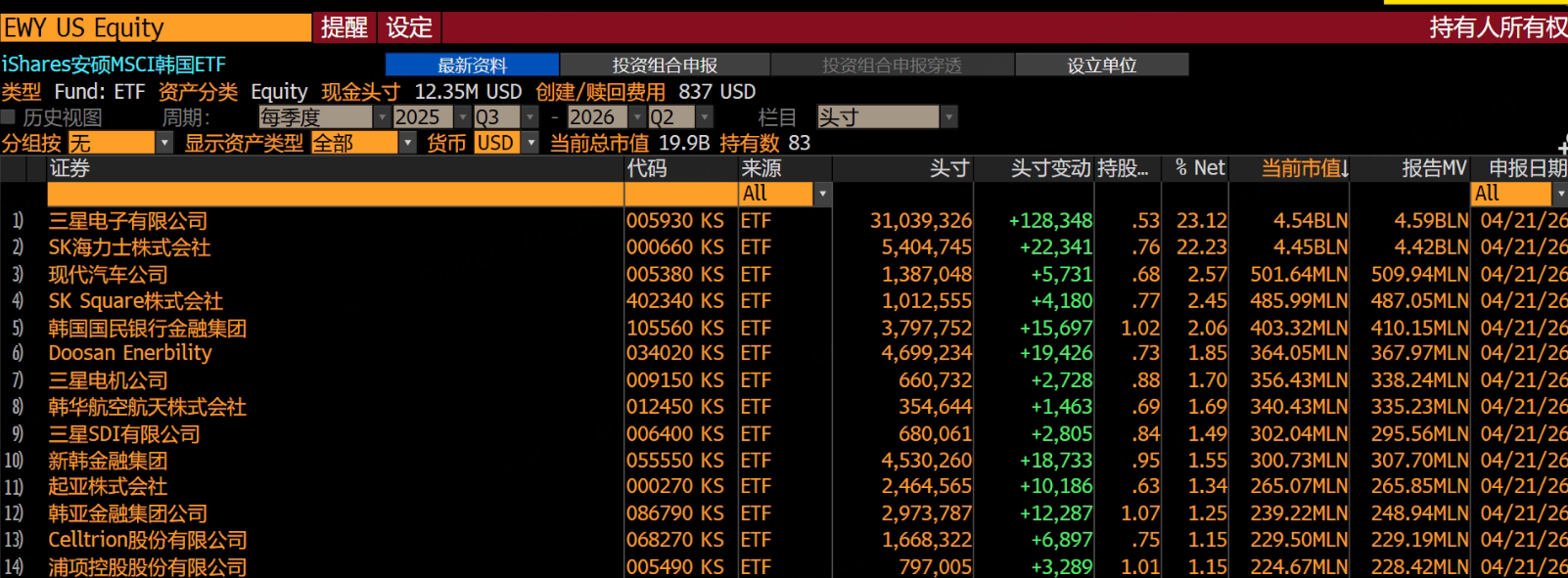Select the 现代汽车公司 row
Image resolution: width=1568 pixels, height=578 pixels.
tap(783, 275)
